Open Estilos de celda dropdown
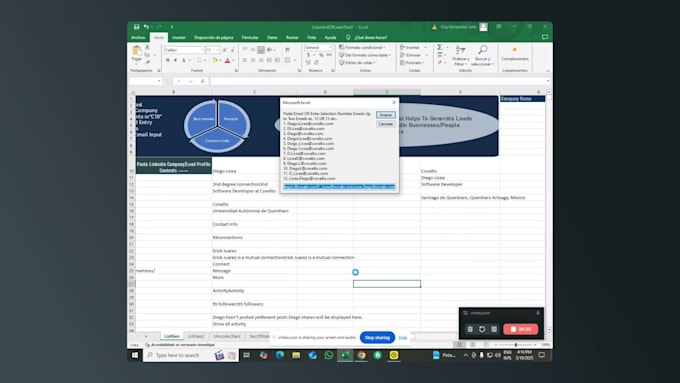Screen dimensions: 680x383 pos(357,62)
